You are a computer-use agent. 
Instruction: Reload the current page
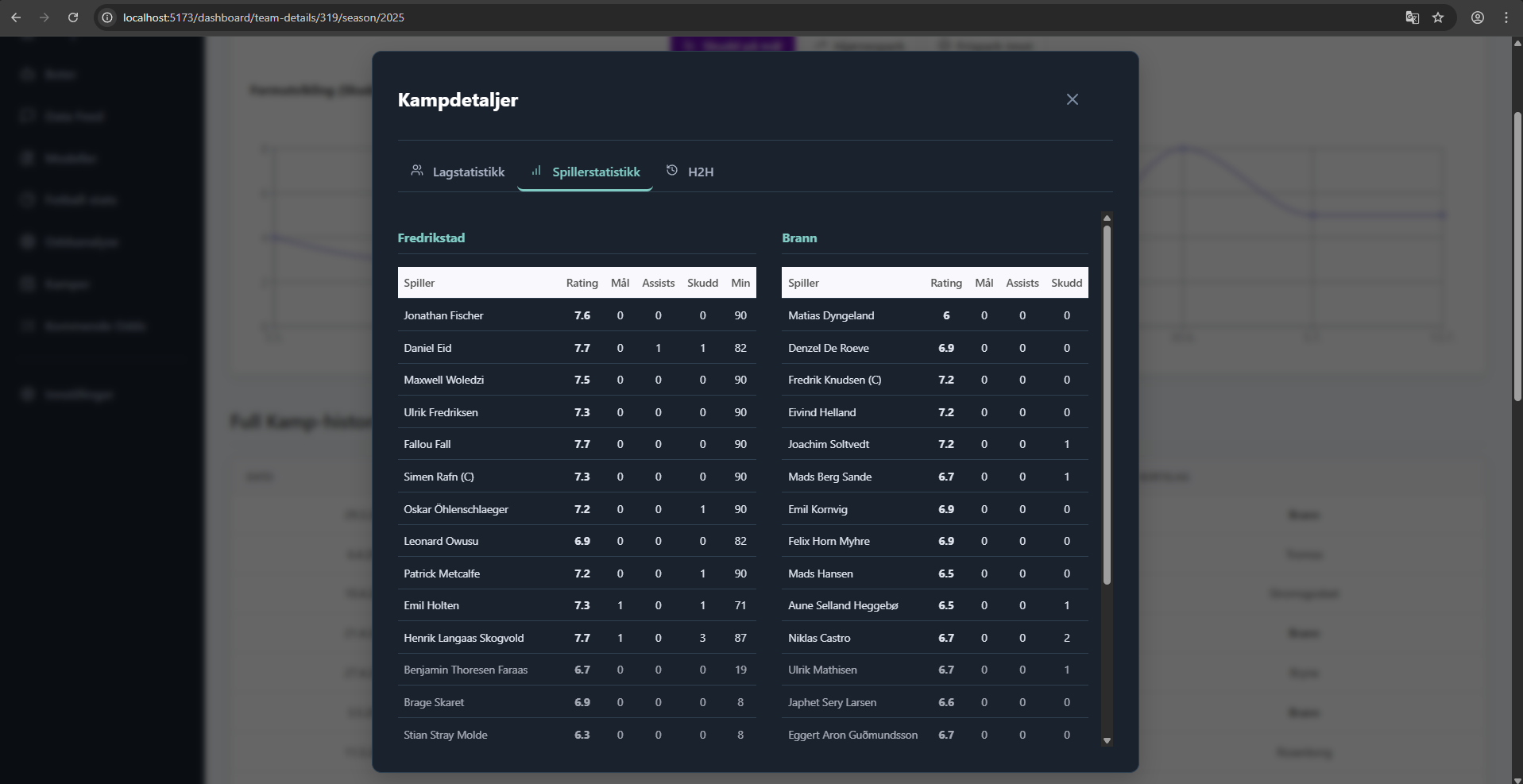tap(73, 17)
